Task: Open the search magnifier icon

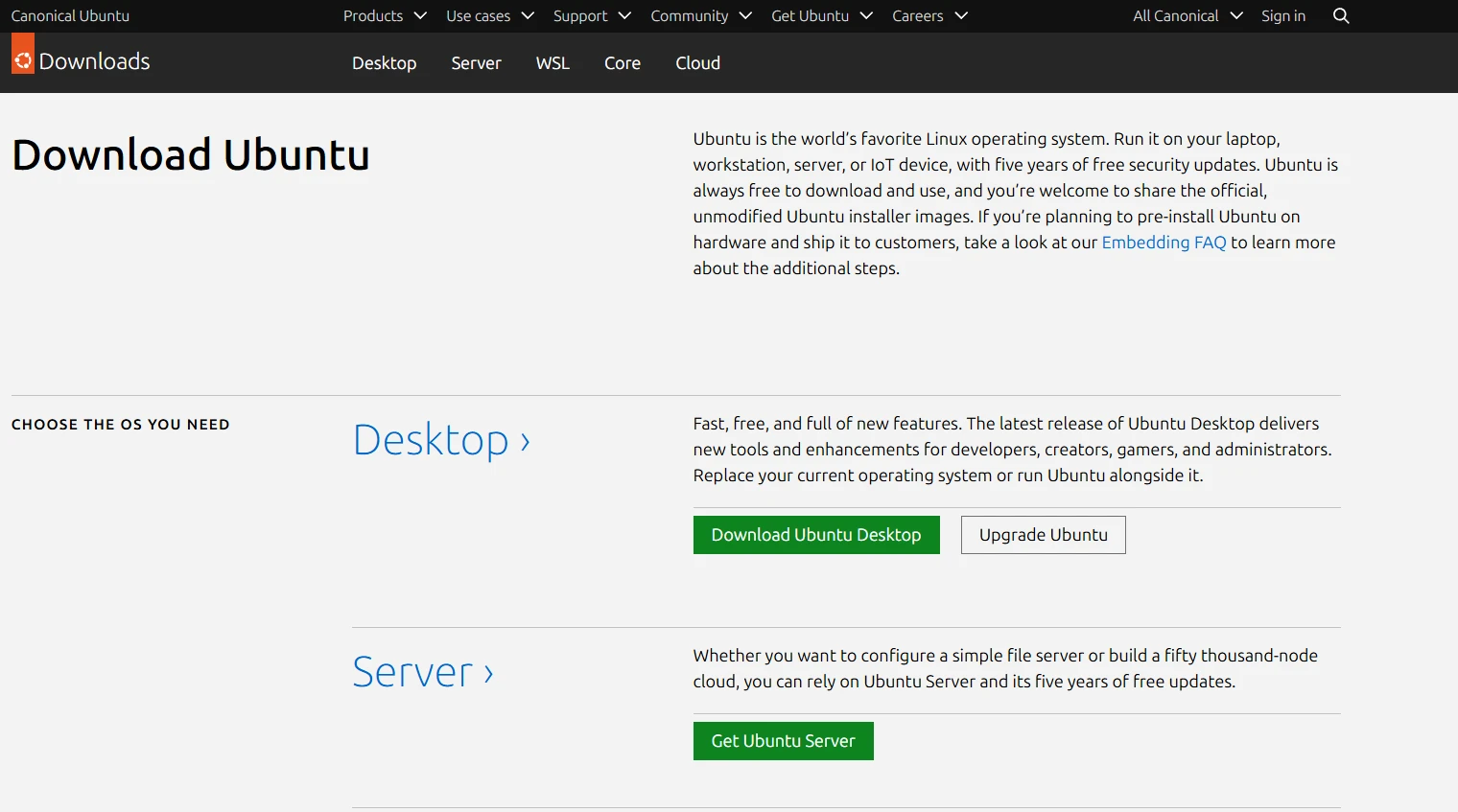Action: pos(1341,15)
